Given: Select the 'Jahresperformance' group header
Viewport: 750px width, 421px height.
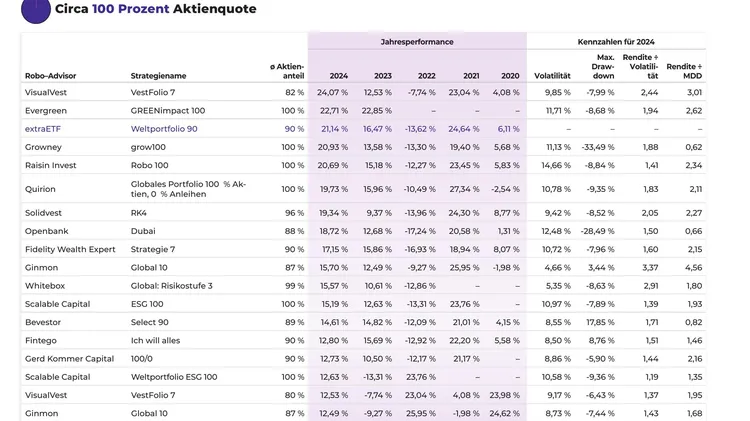Looking at the screenshot, I should point(417,42).
